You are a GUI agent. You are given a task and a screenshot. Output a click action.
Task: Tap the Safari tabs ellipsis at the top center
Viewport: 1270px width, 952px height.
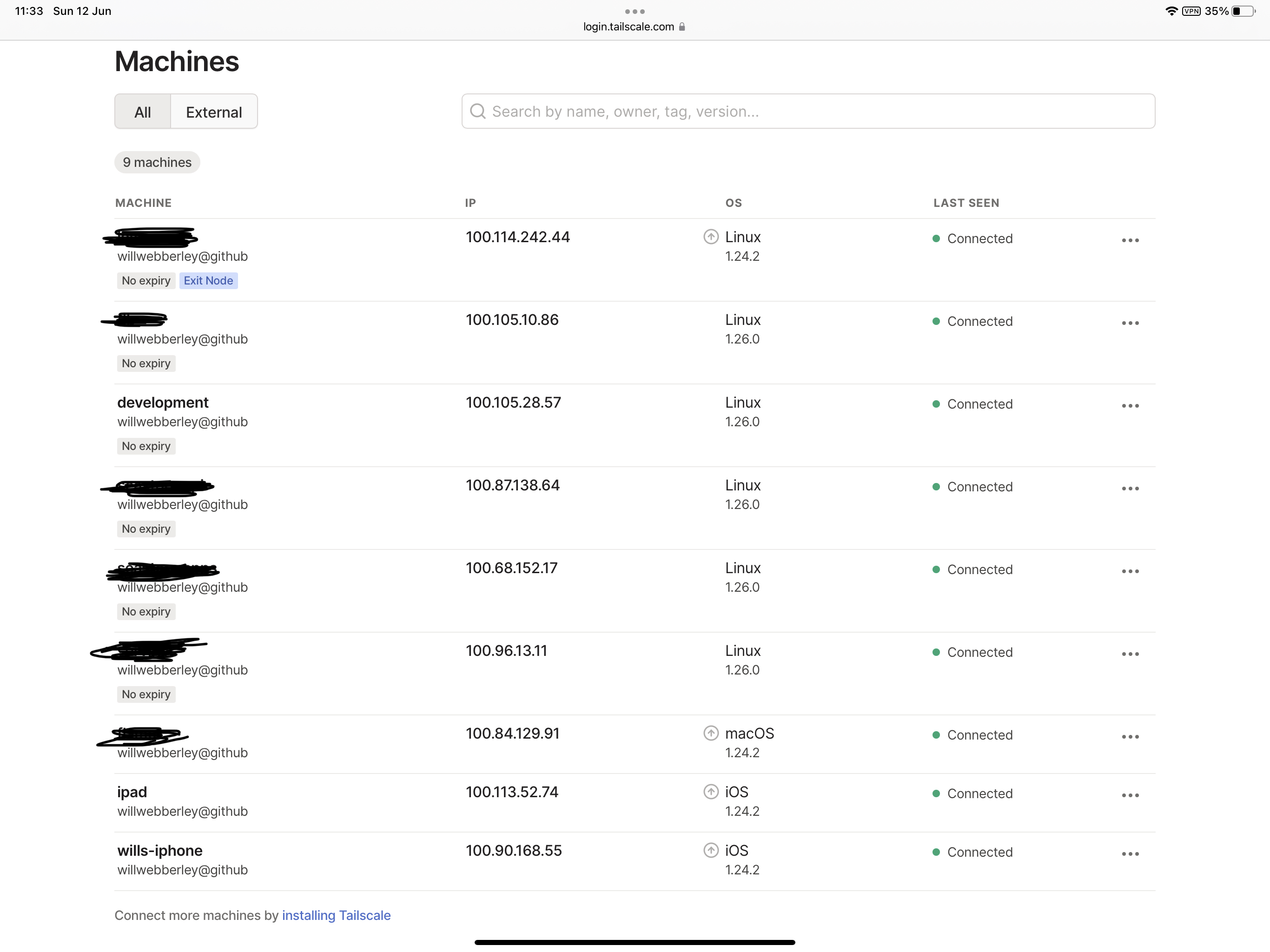point(635,11)
